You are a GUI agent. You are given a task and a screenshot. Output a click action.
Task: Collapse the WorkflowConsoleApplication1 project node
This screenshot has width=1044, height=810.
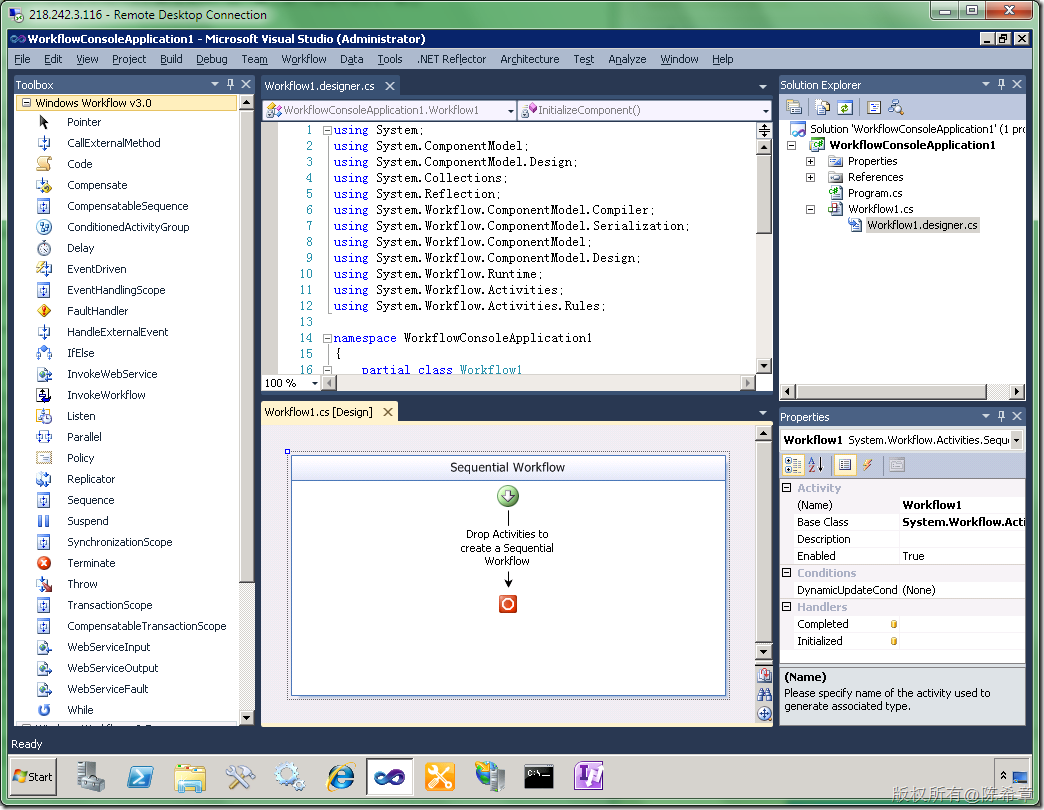[x=792, y=145]
